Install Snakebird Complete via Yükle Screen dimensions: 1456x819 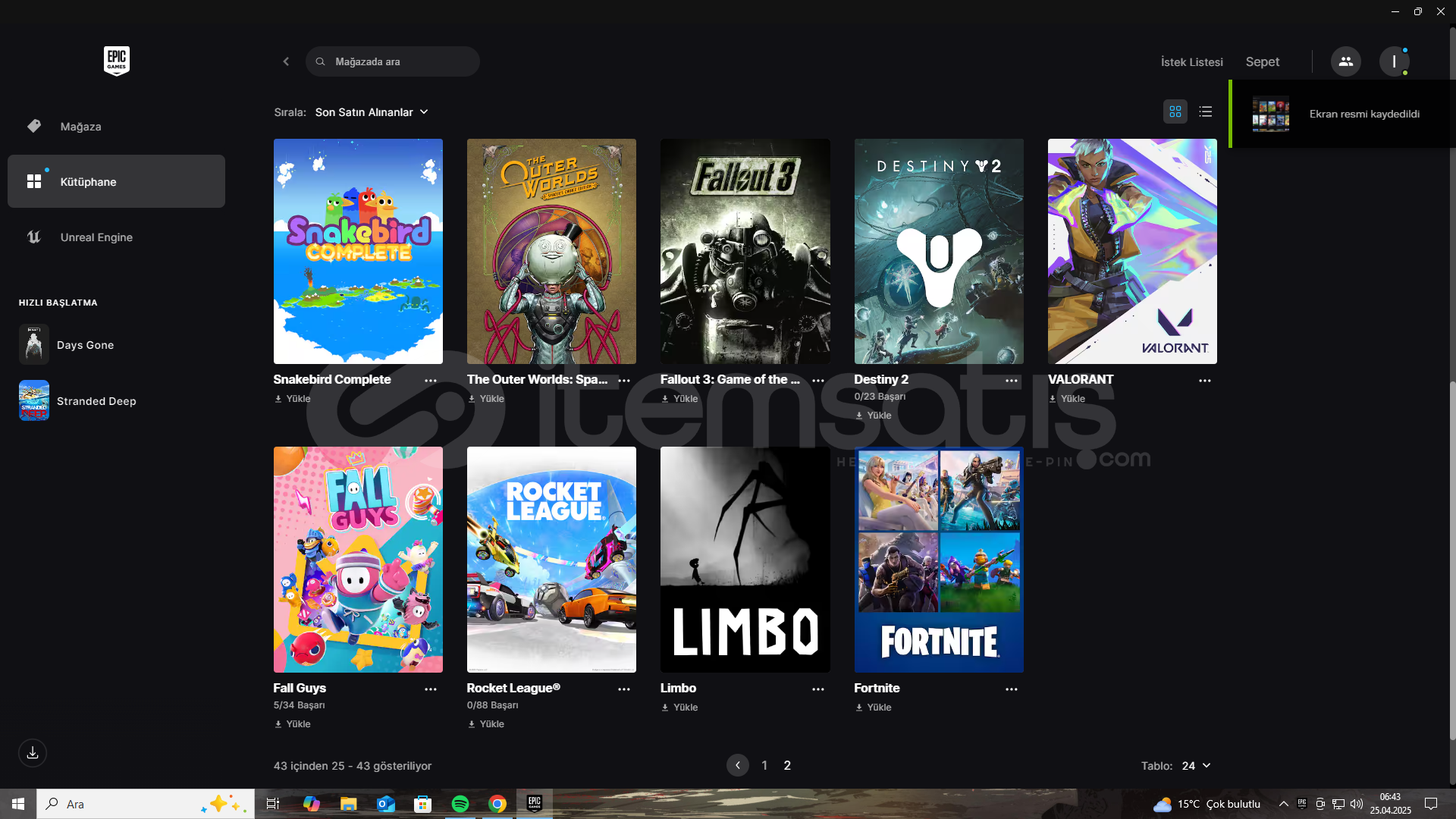[293, 399]
